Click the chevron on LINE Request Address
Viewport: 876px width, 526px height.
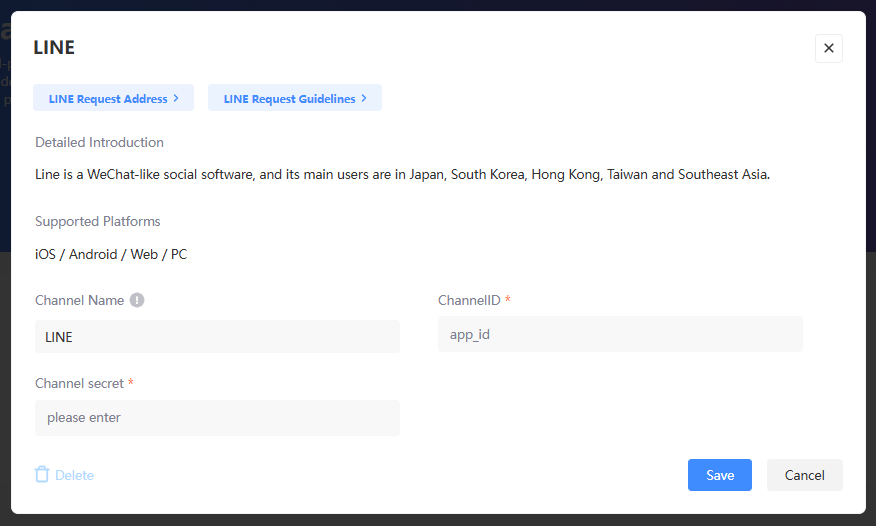click(x=176, y=98)
